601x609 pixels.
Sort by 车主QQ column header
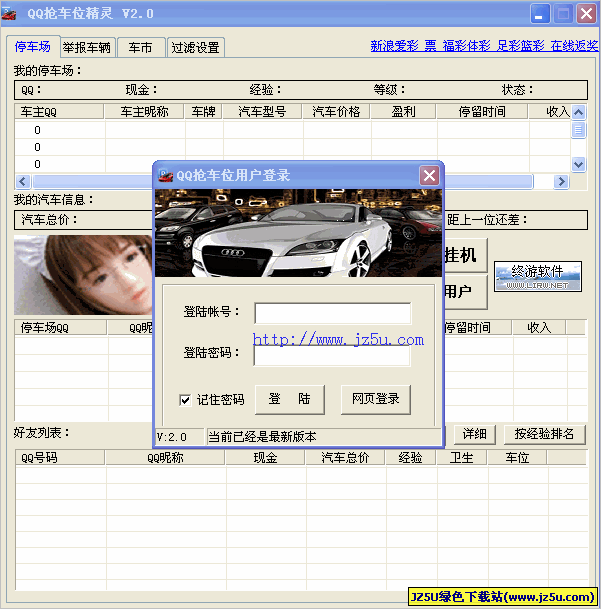click(x=59, y=112)
